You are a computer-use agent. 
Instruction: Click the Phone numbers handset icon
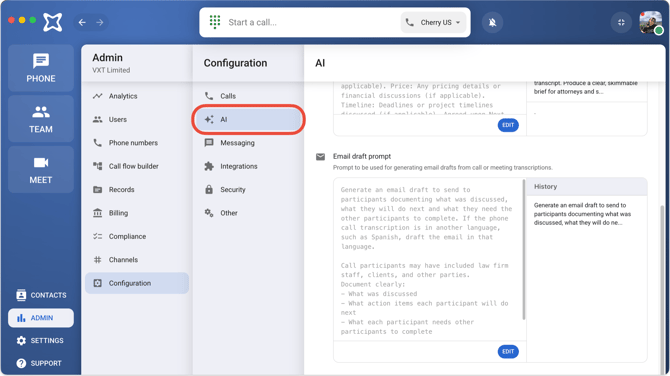tap(97, 143)
